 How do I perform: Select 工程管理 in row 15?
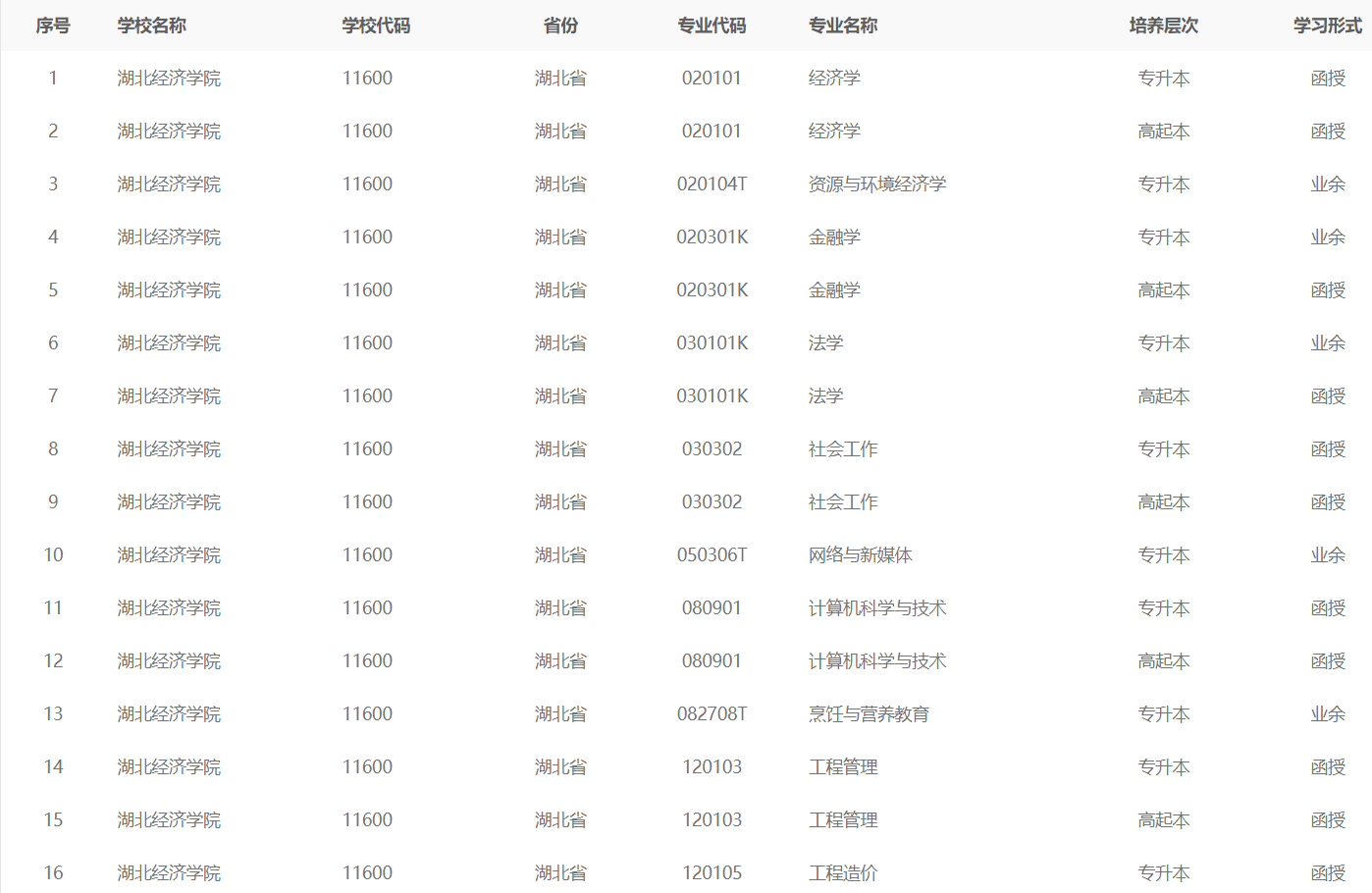[x=843, y=820]
